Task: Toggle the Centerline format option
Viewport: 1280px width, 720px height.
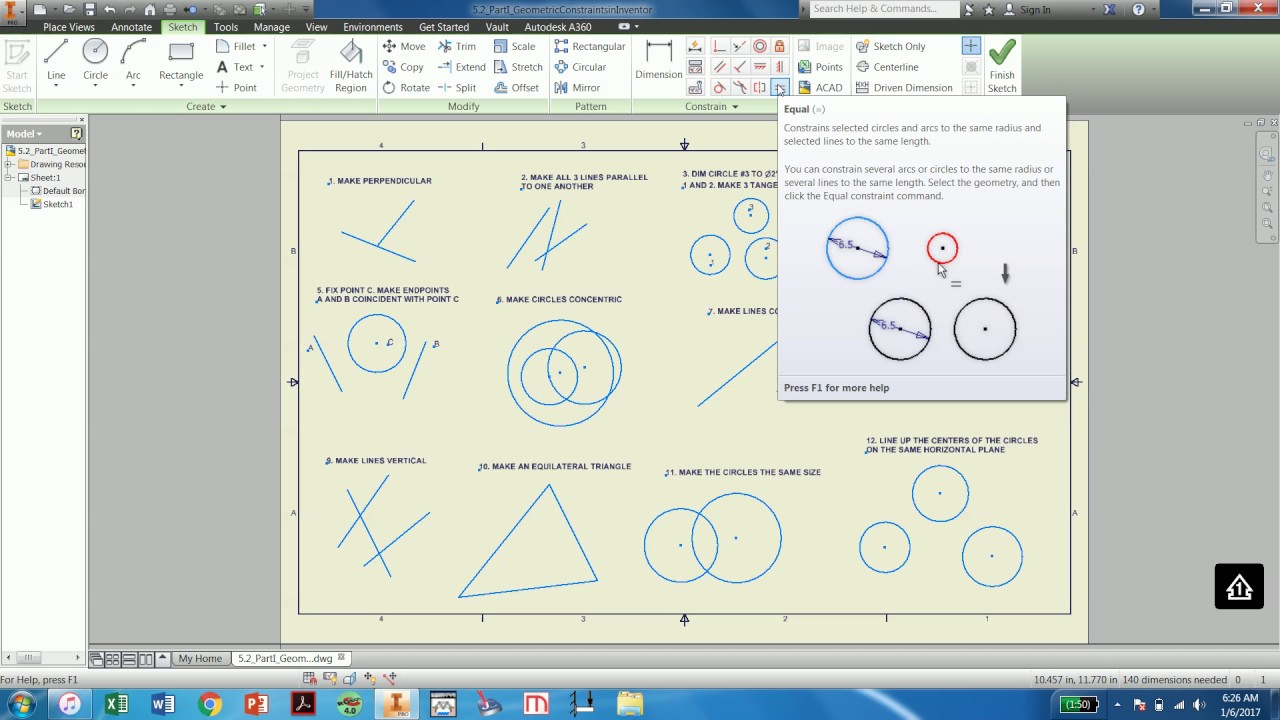Action: click(887, 67)
